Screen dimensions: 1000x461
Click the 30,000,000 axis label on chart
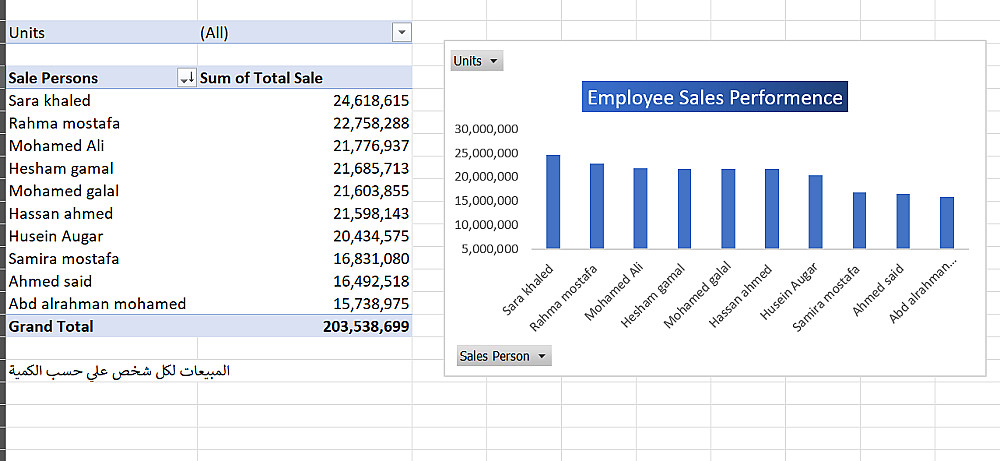485,129
